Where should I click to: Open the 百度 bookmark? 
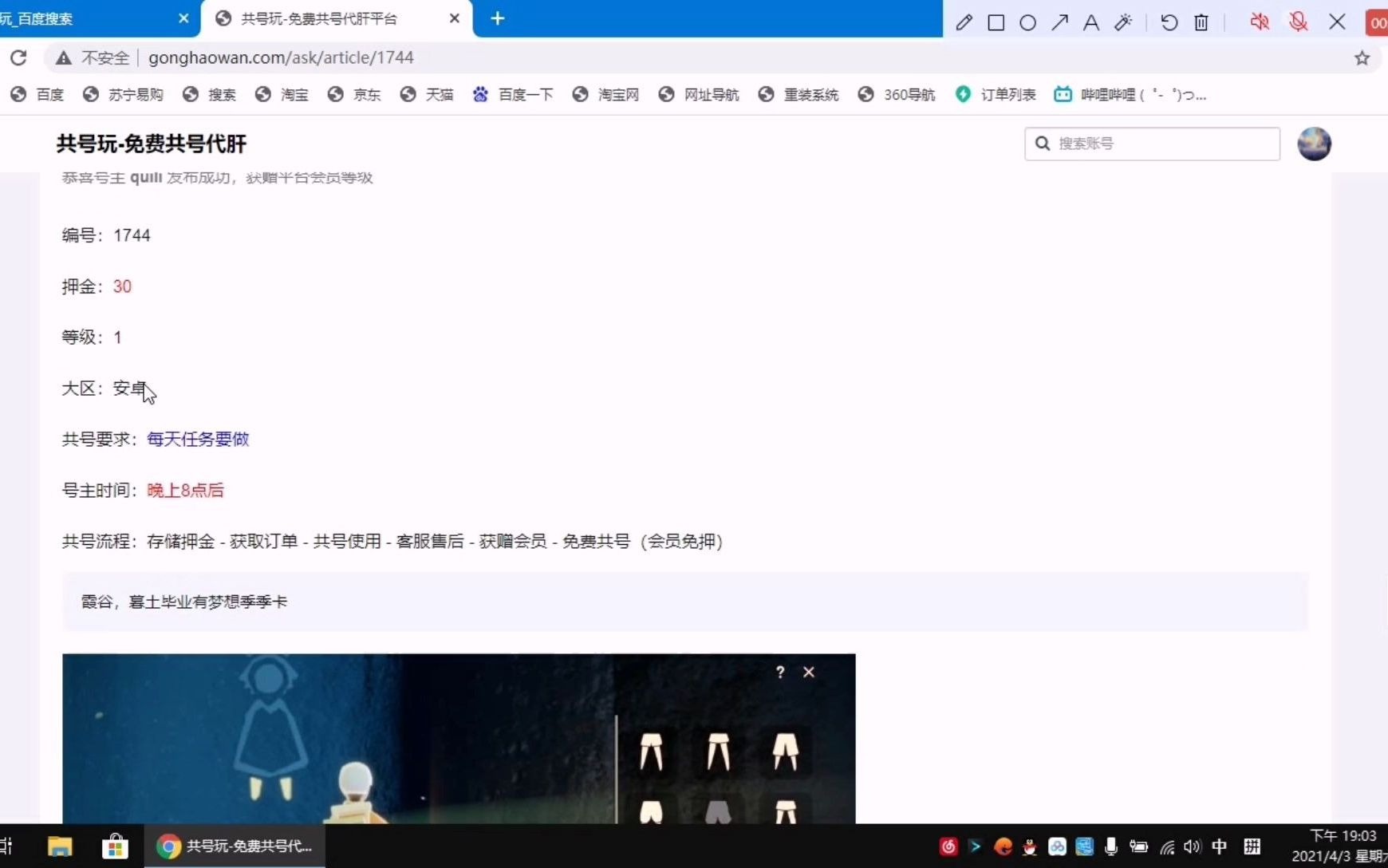click(x=37, y=94)
